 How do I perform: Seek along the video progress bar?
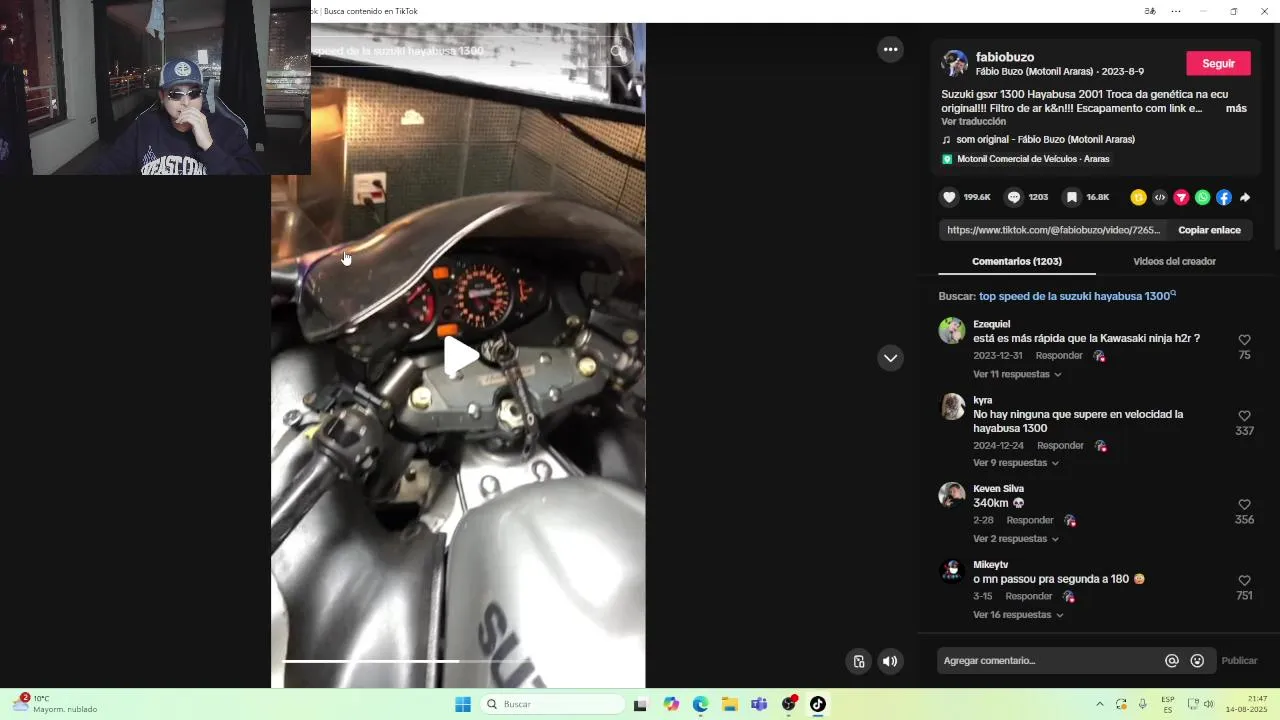pos(458,661)
